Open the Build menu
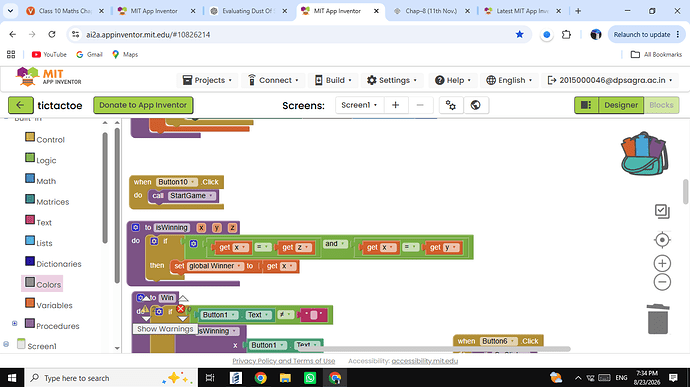Viewport: 690px width, 387px height. (333, 80)
